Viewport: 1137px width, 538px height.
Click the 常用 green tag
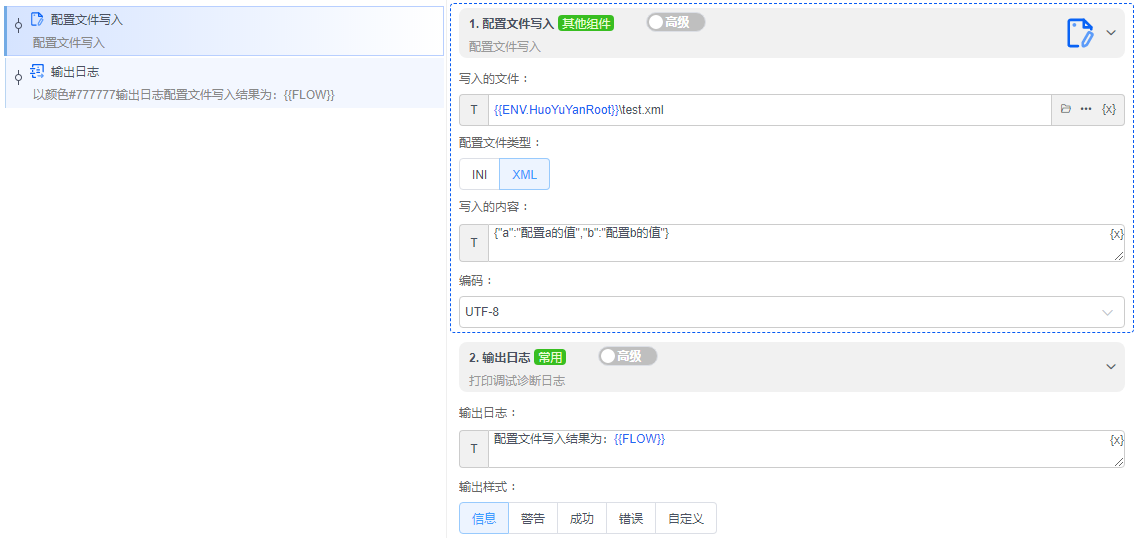point(550,357)
